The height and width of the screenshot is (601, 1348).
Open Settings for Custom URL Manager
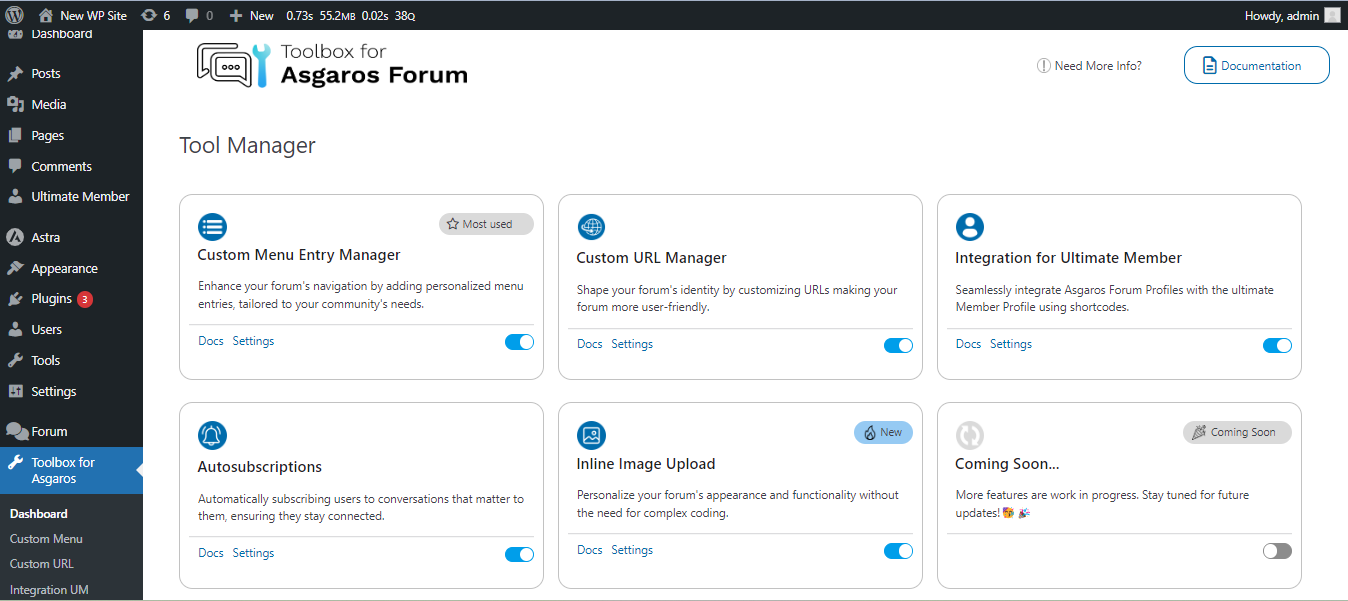point(632,344)
